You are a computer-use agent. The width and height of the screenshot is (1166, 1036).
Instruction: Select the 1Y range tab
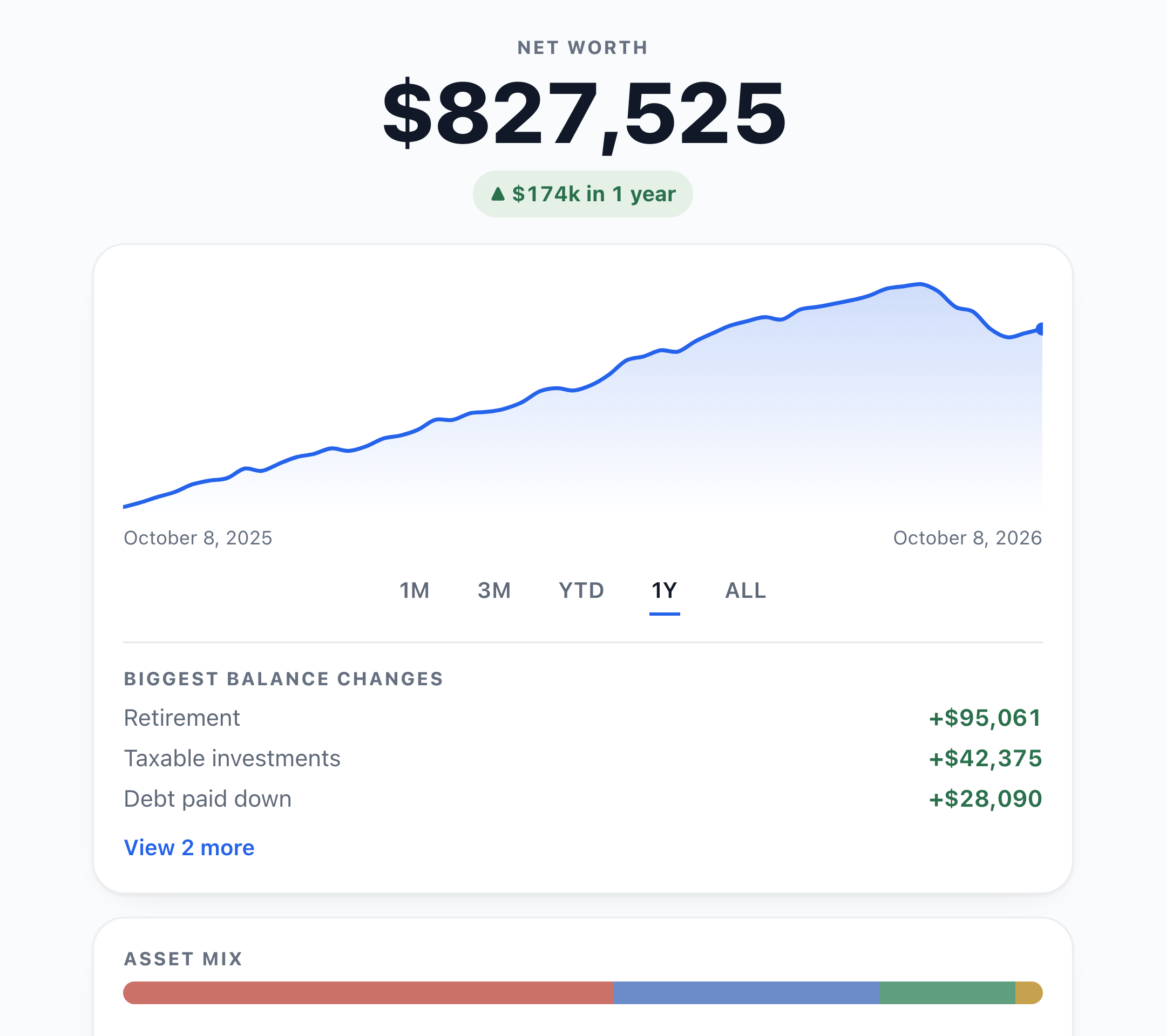[664, 591]
